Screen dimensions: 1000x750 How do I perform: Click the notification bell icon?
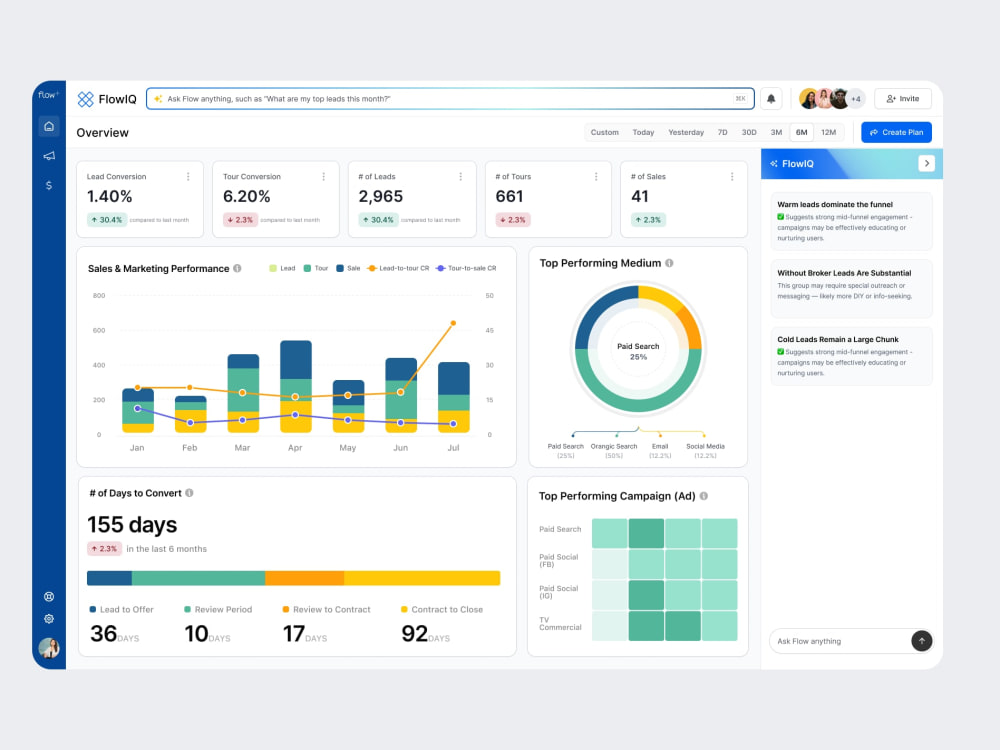coord(771,99)
